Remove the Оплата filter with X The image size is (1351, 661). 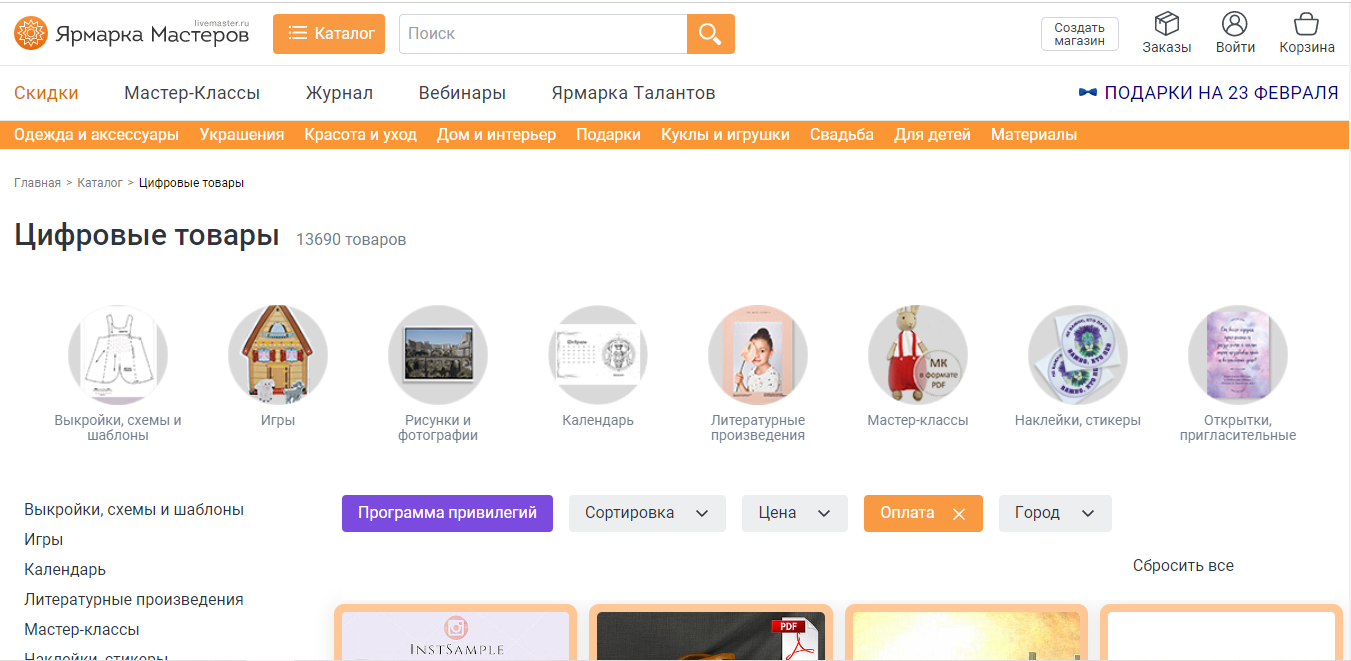click(x=959, y=514)
